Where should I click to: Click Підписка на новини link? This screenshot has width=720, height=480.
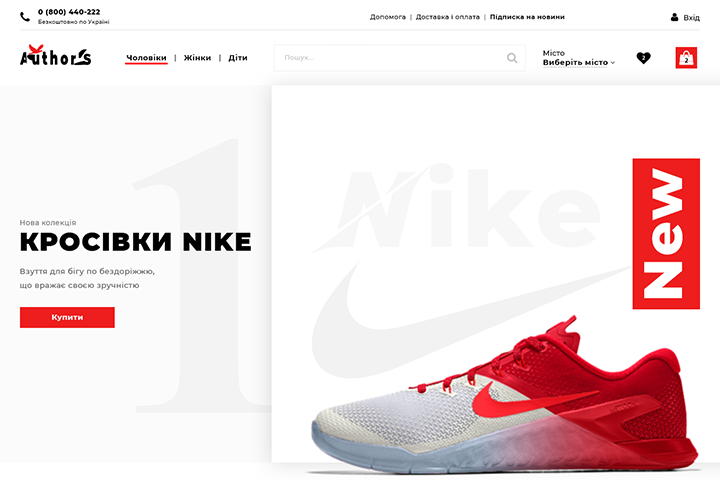[x=527, y=17]
